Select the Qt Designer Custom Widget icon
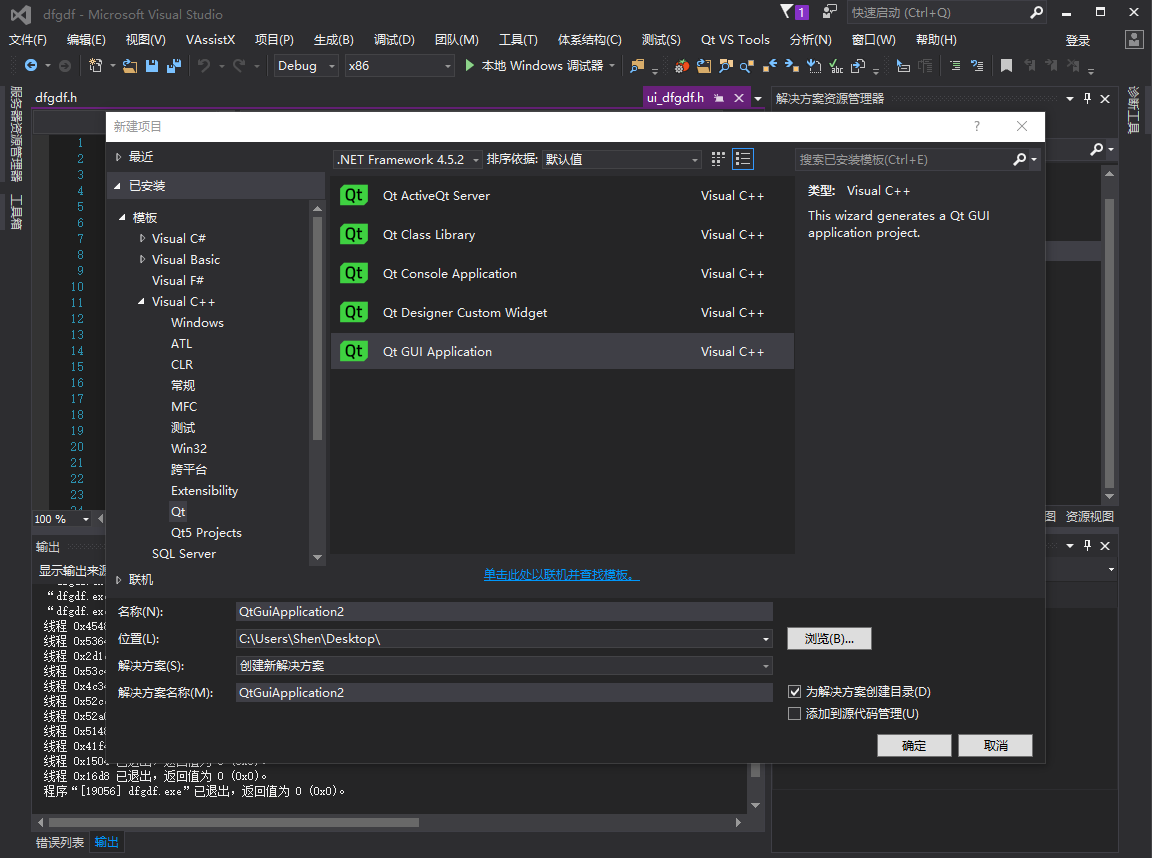 (x=353, y=311)
